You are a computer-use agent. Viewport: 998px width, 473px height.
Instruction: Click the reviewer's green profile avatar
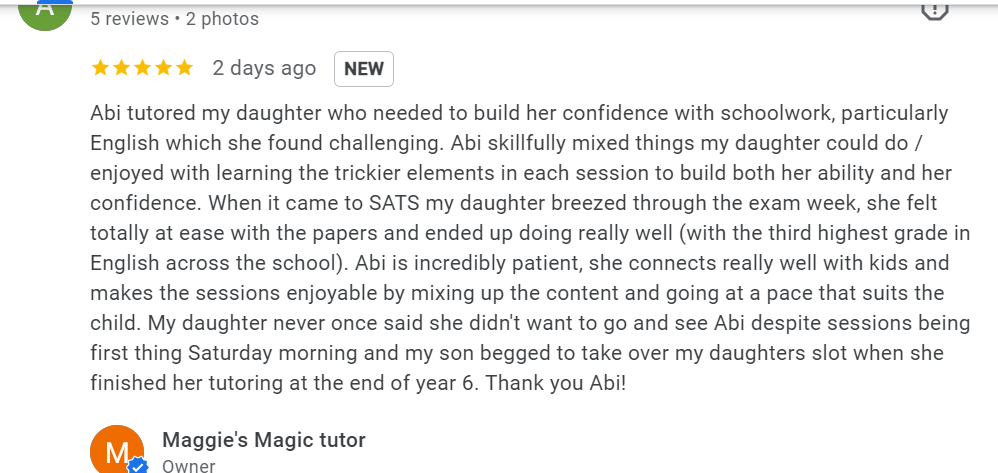coord(45,12)
